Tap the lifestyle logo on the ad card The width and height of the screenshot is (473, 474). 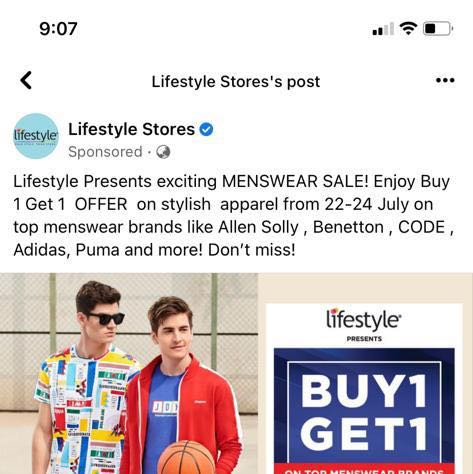click(364, 319)
